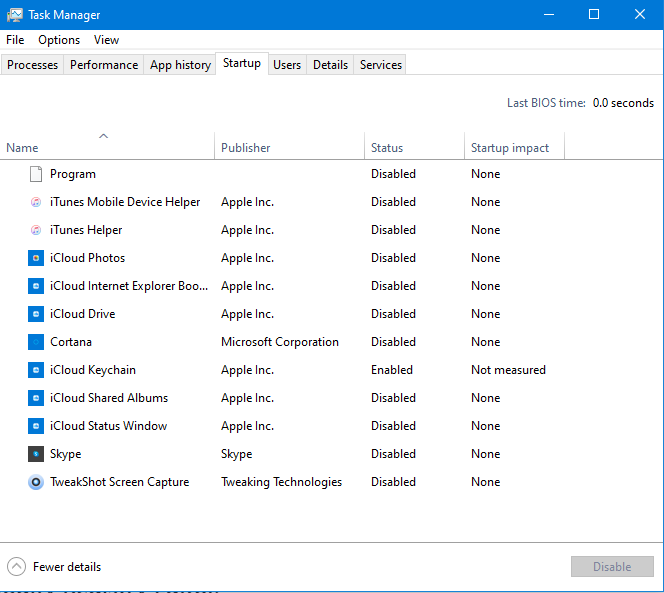Switch to the Processes tab
This screenshot has height=593, width=664.
(32, 65)
